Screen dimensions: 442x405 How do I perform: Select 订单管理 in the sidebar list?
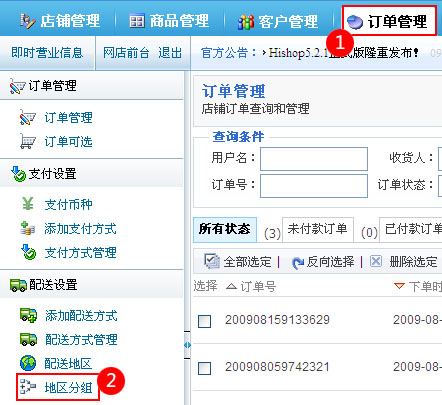click(x=69, y=117)
